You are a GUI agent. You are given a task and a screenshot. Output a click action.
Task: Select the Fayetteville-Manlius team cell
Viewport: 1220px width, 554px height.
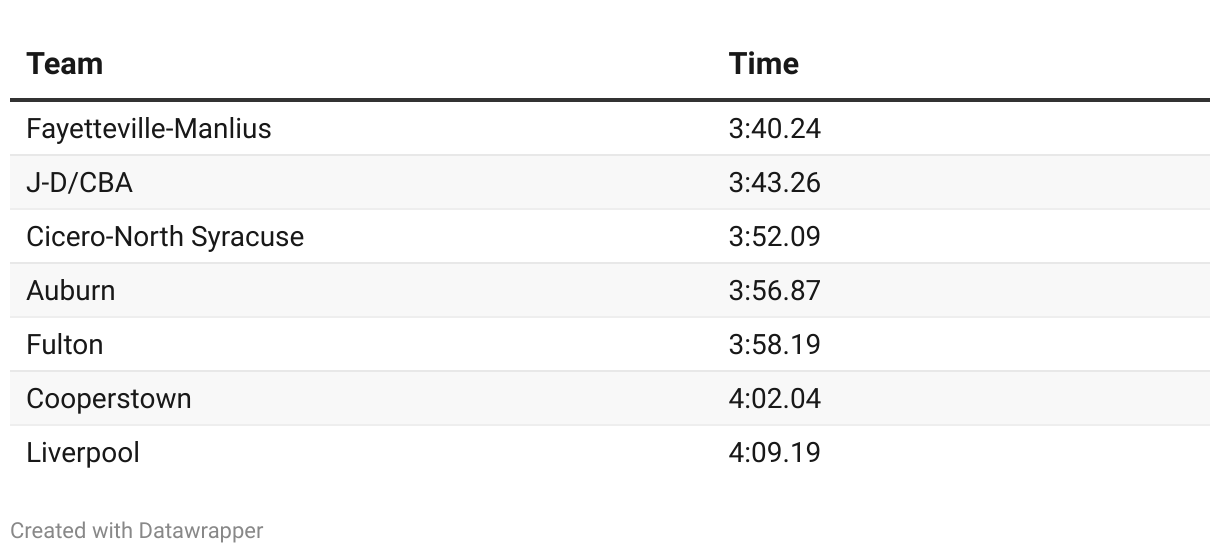click(x=149, y=129)
